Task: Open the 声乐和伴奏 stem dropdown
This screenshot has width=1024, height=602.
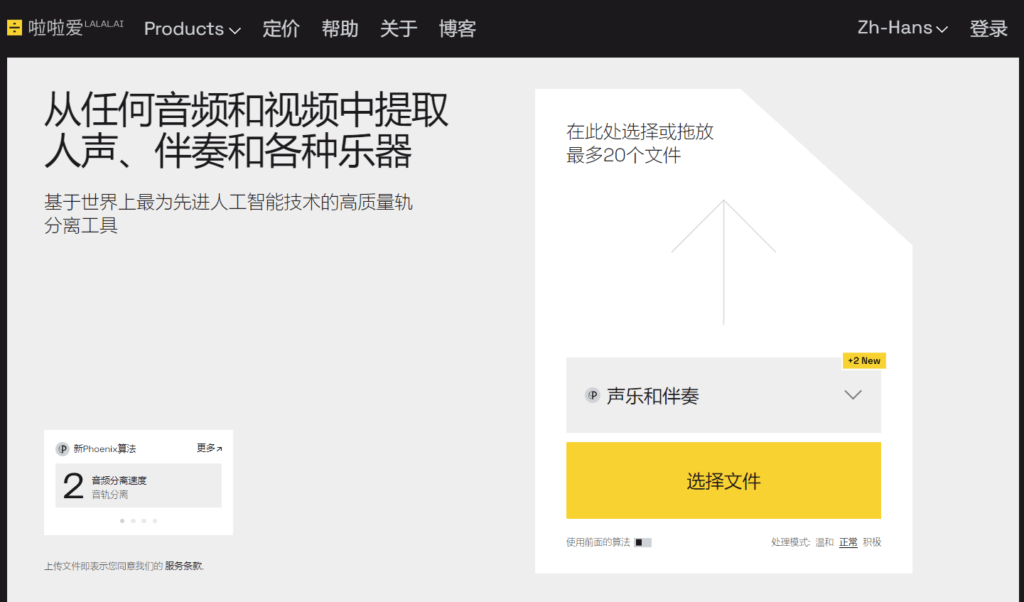Action: 852,395
